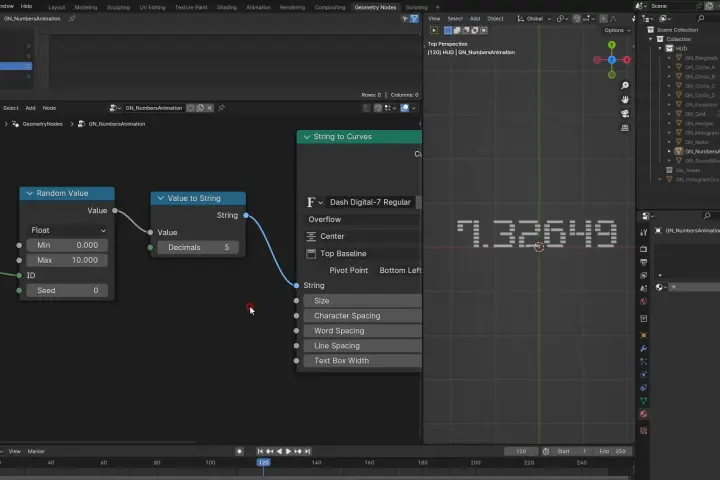
Task: Open the Top Baseline vertical alignment dropdown
Action: [363, 254]
